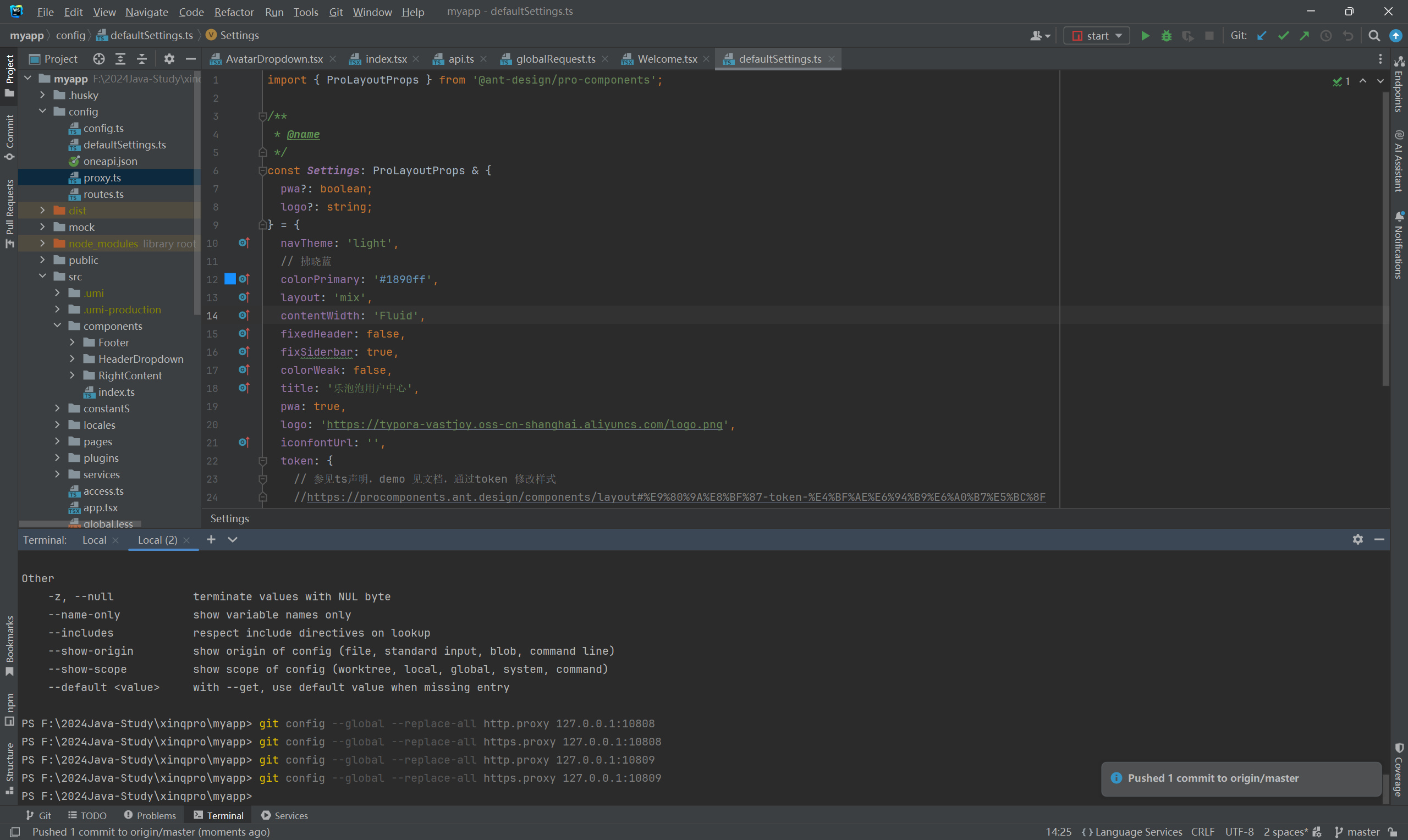Open the Services tool window

tap(284, 816)
